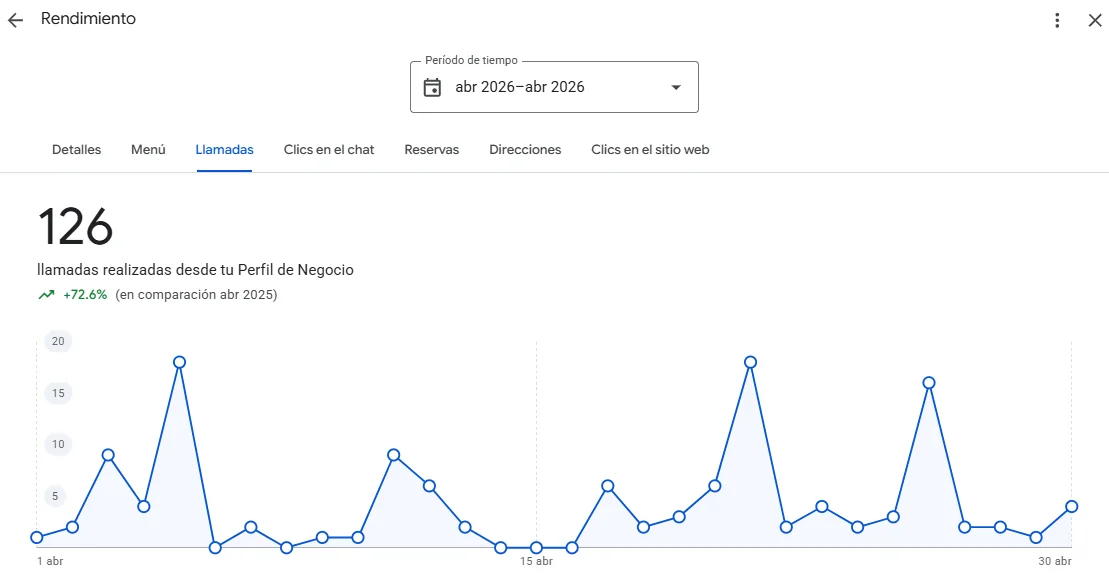The height and width of the screenshot is (574, 1109).
Task: Click the Rendimiento page title
Action: [x=88, y=19]
